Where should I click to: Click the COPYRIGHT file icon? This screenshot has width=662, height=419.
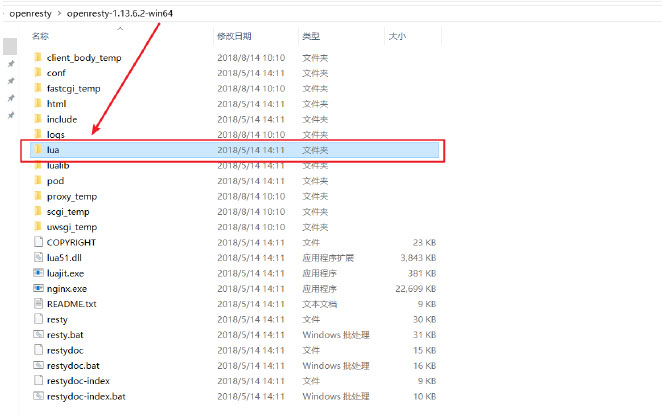[38, 242]
